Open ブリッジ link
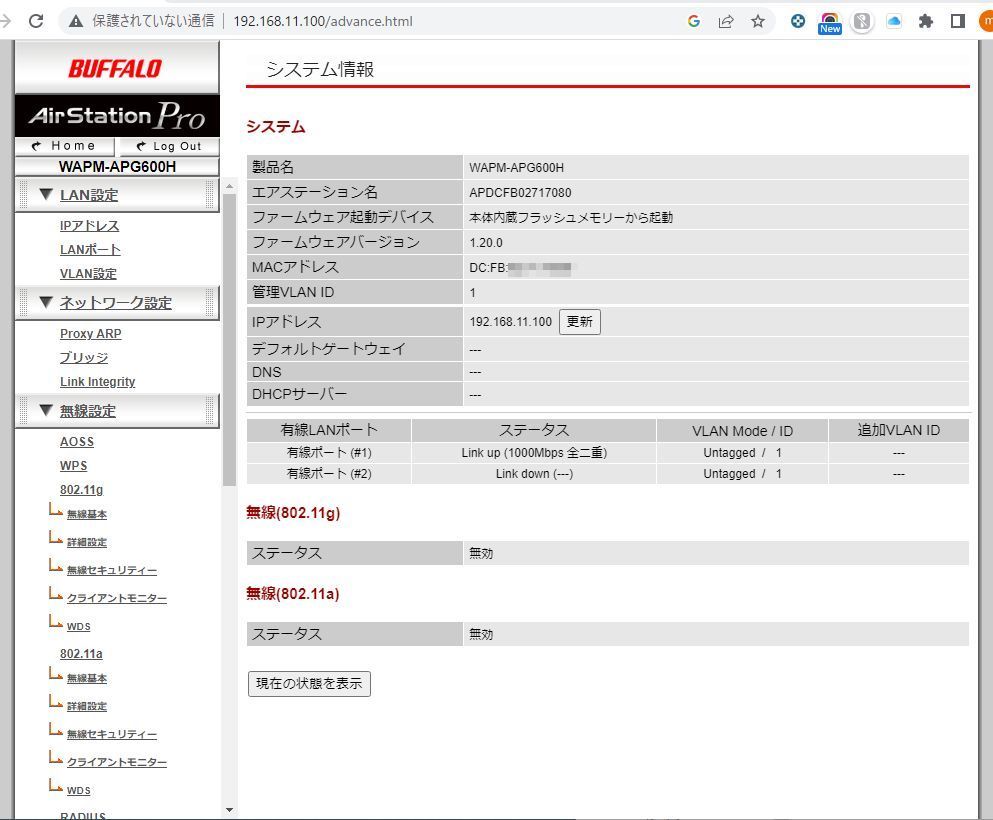 coord(84,357)
